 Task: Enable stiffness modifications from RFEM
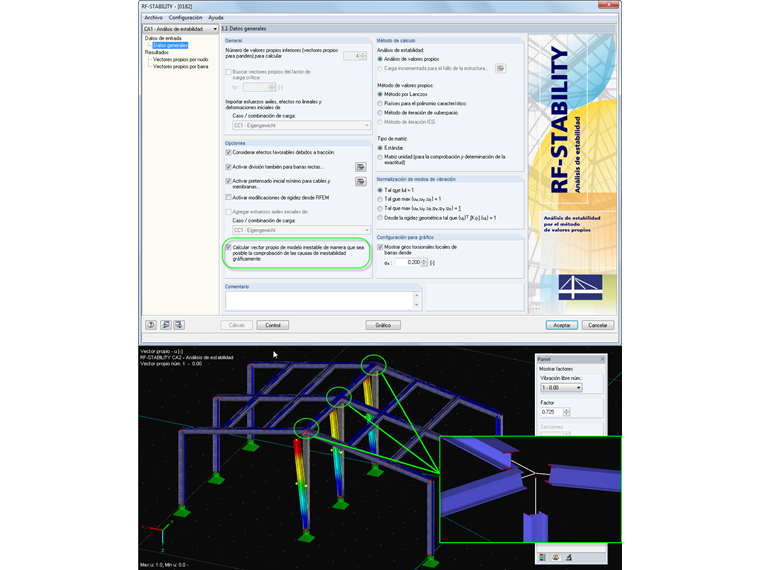pyautogui.click(x=228, y=198)
